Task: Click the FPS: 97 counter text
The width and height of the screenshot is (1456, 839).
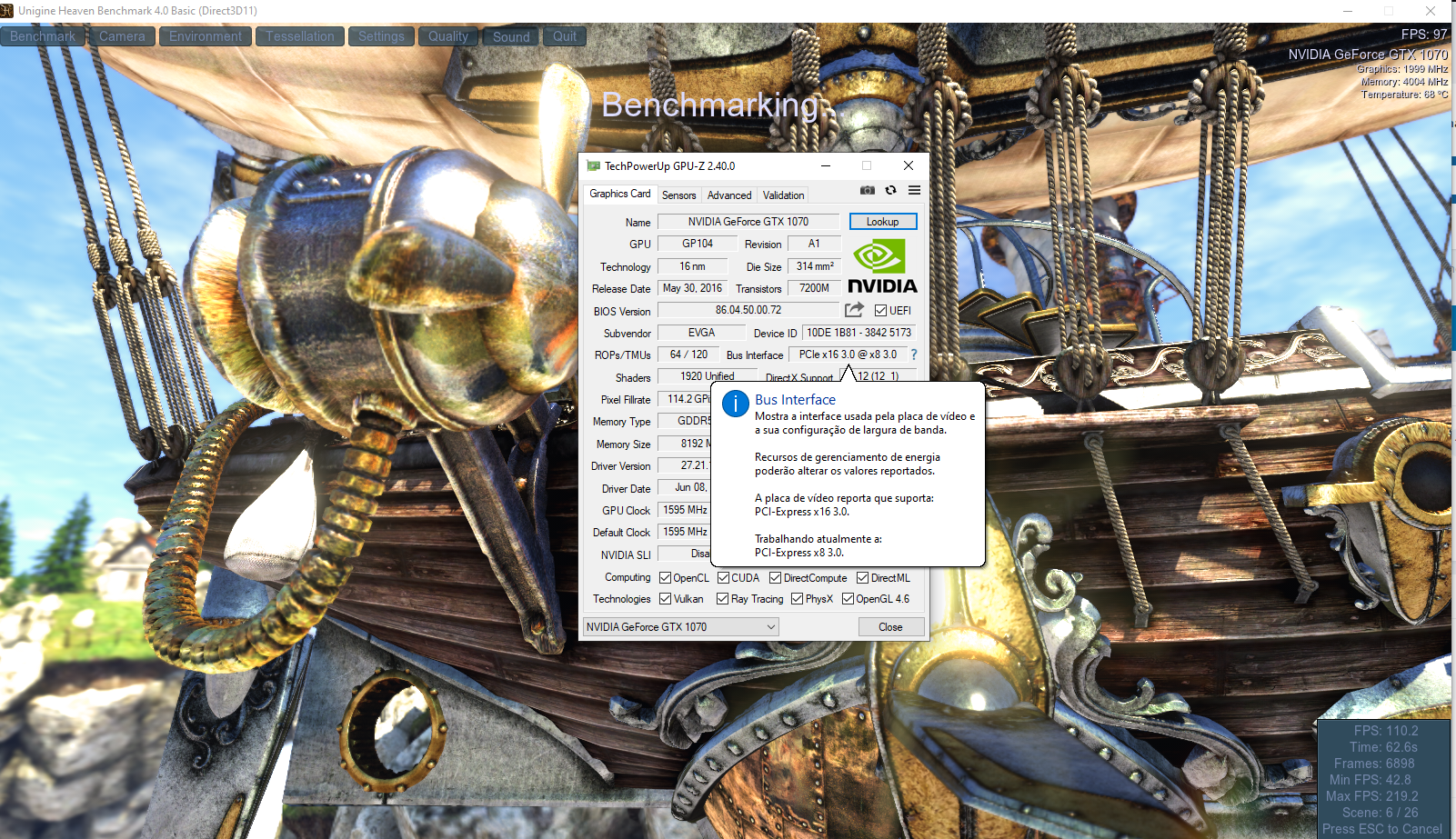Action: tap(1423, 35)
